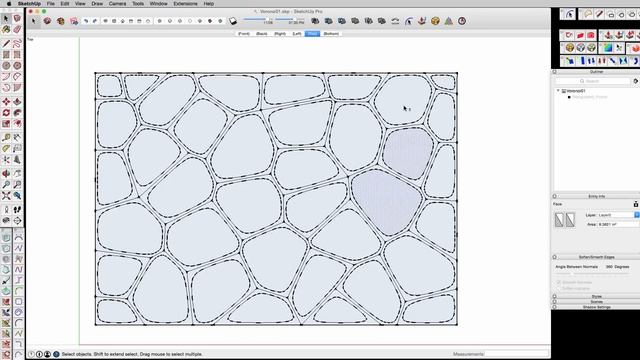
Task: Select the Tape Measure tool
Action: [6, 138]
